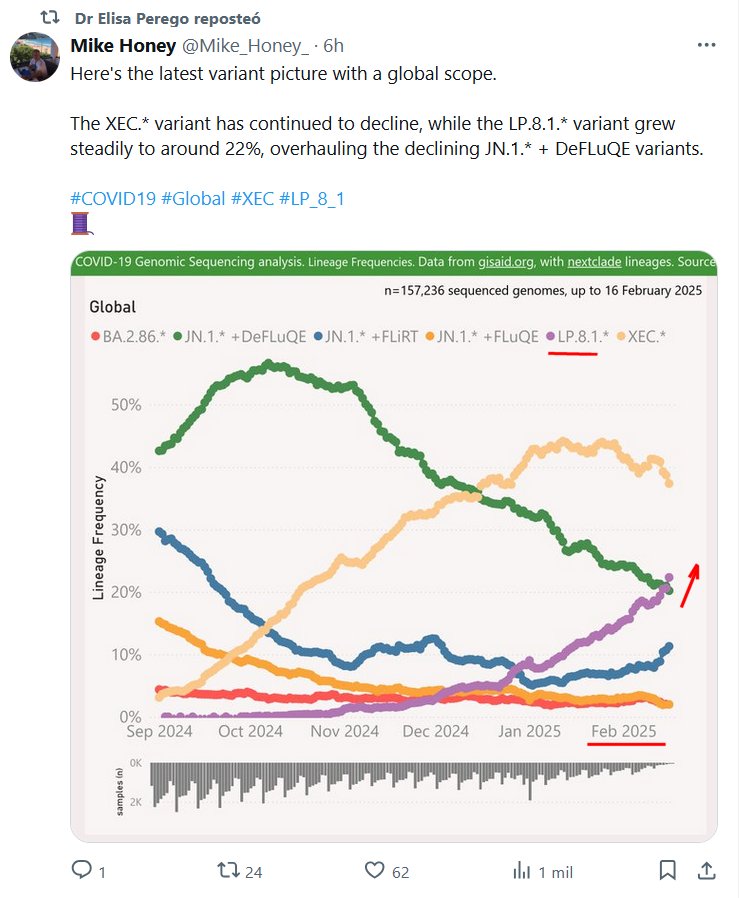Click the #XEC hashtag
746x898 pixels.
252,198
